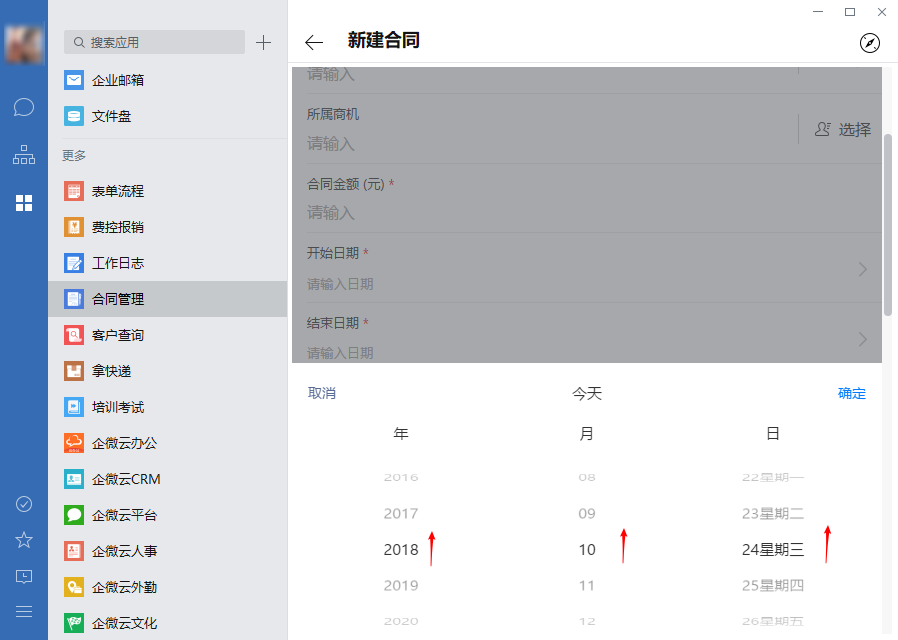Screen dimensions: 898x640
Task: Open the hamburger menu at bottom left
Action: [x=24, y=611]
